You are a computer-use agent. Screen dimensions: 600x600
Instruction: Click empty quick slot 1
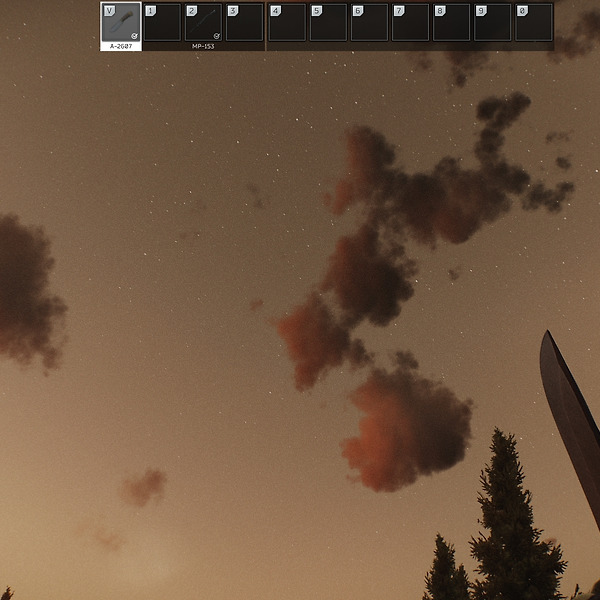pyautogui.click(x=162, y=22)
